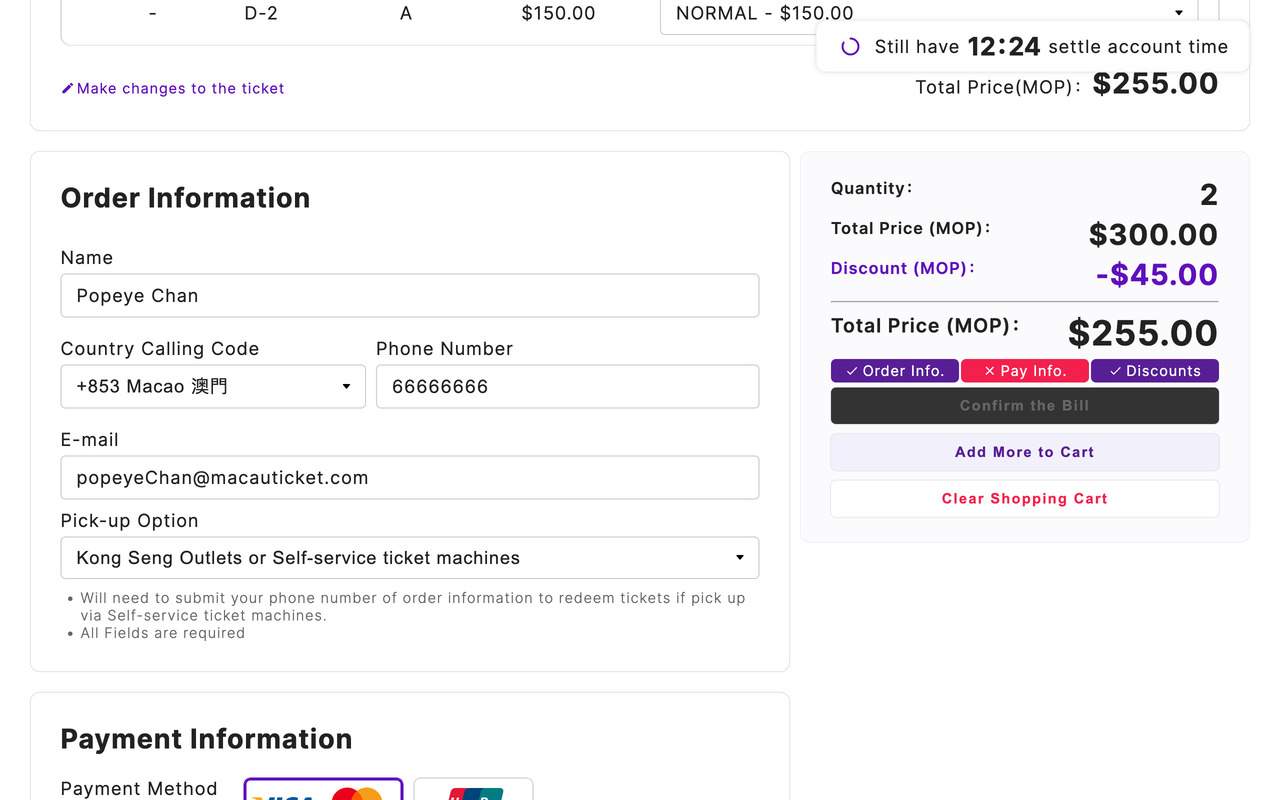Open the Pick-up Option dropdown
Viewport: 1280px width, 800px height.
pyautogui.click(x=410, y=558)
